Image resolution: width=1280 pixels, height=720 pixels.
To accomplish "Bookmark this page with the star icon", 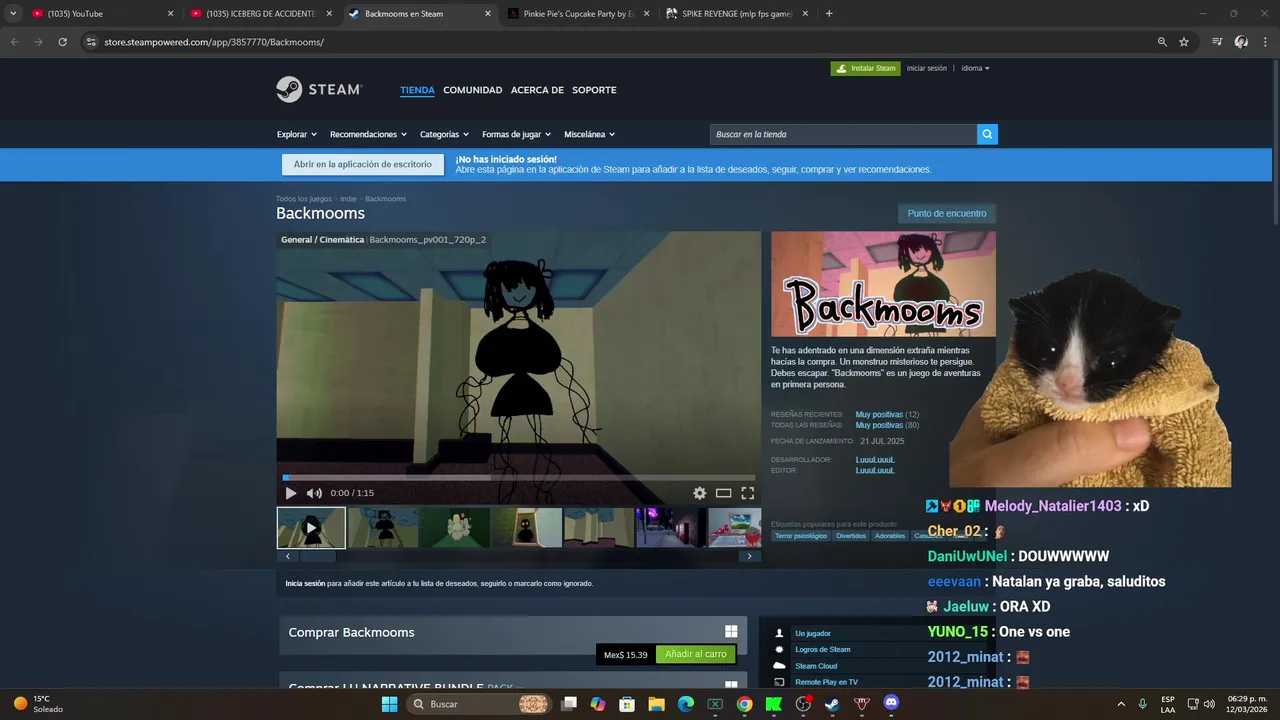I will tap(1184, 42).
